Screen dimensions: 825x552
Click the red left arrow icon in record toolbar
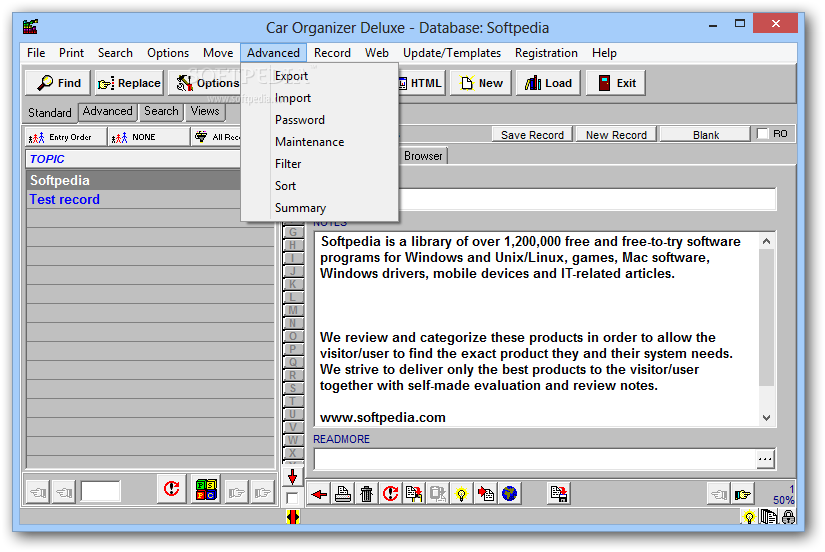(x=319, y=494)
